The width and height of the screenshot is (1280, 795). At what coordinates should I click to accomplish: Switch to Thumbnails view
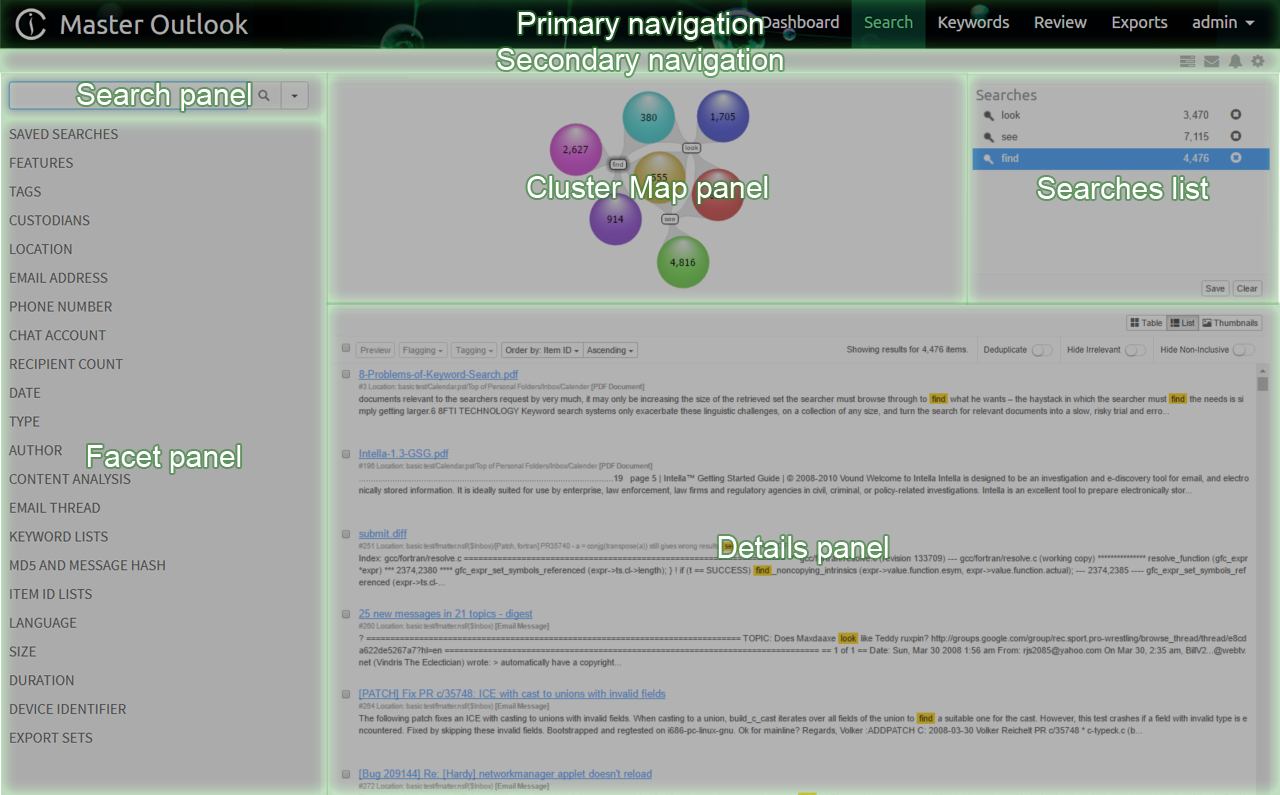point(1231,323)
